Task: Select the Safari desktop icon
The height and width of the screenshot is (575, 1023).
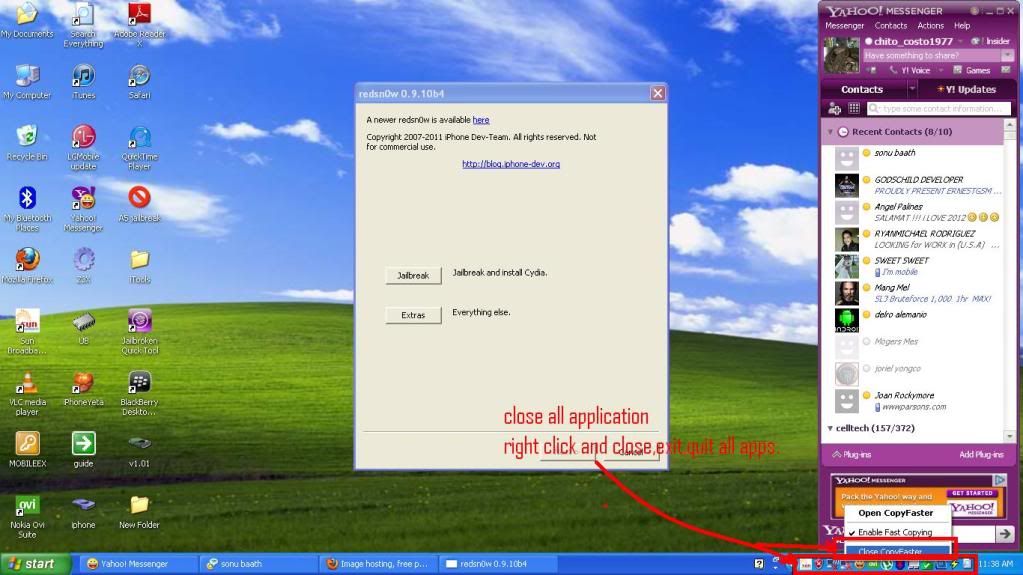Action: (x=139, y=82)
